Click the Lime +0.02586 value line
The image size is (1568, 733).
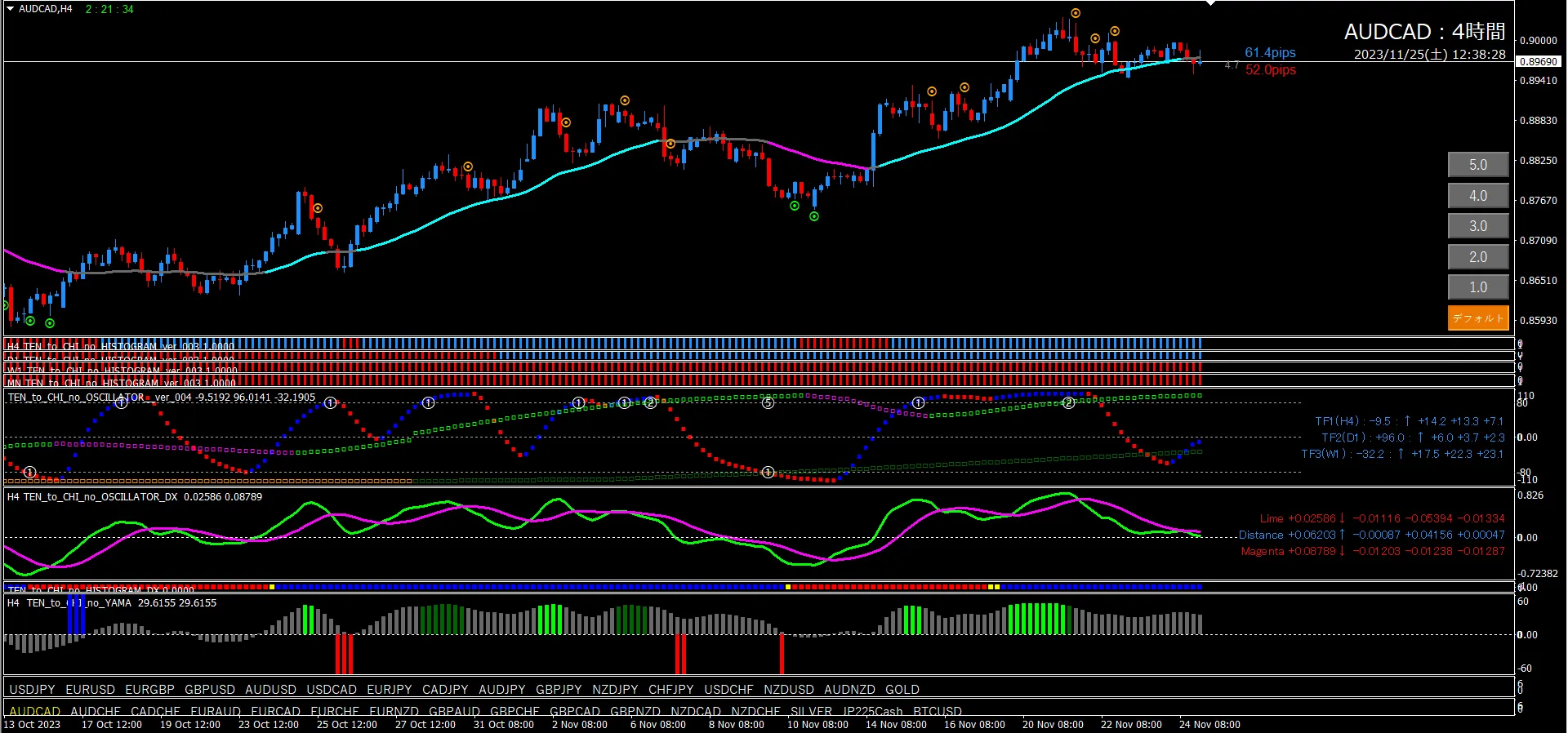[x=1382, y=518]
